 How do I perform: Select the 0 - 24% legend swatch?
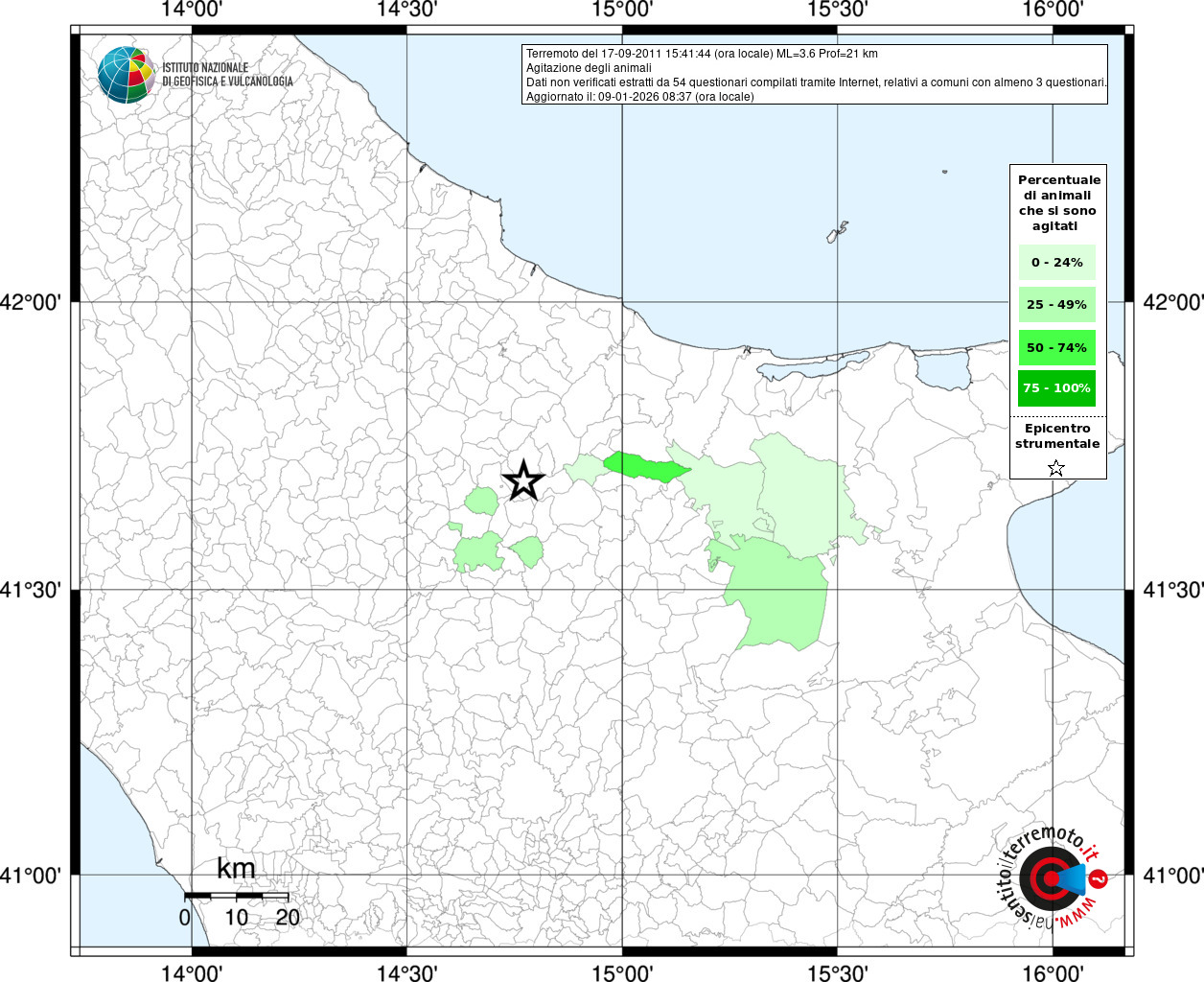(x=1056, y=262)
